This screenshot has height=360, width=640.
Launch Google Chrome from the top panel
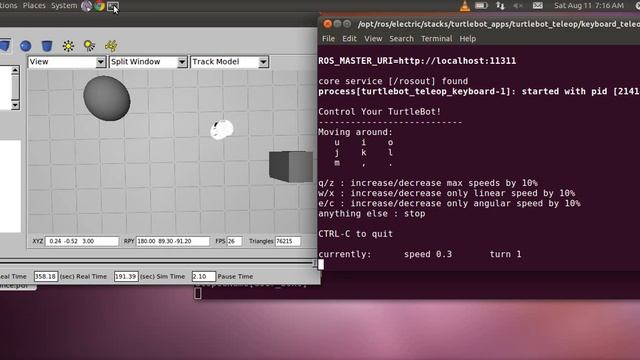(x=99, y=6)
